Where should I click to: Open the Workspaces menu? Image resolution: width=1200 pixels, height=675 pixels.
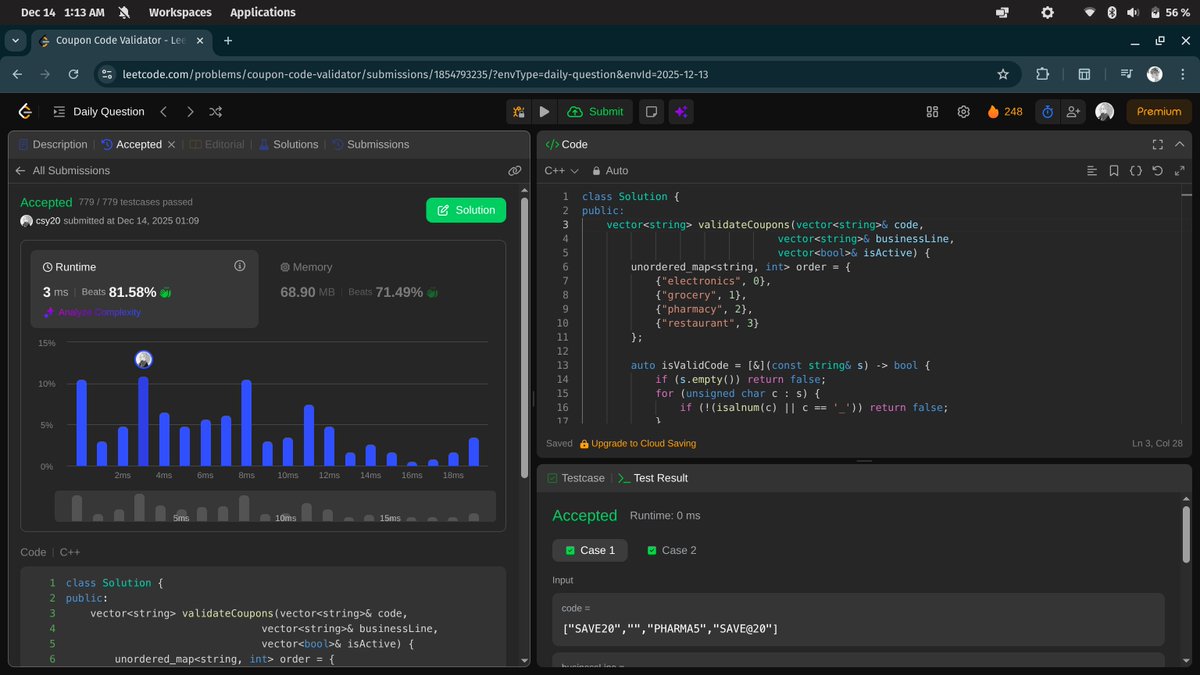pyautogui.click(x=180, y=12)
